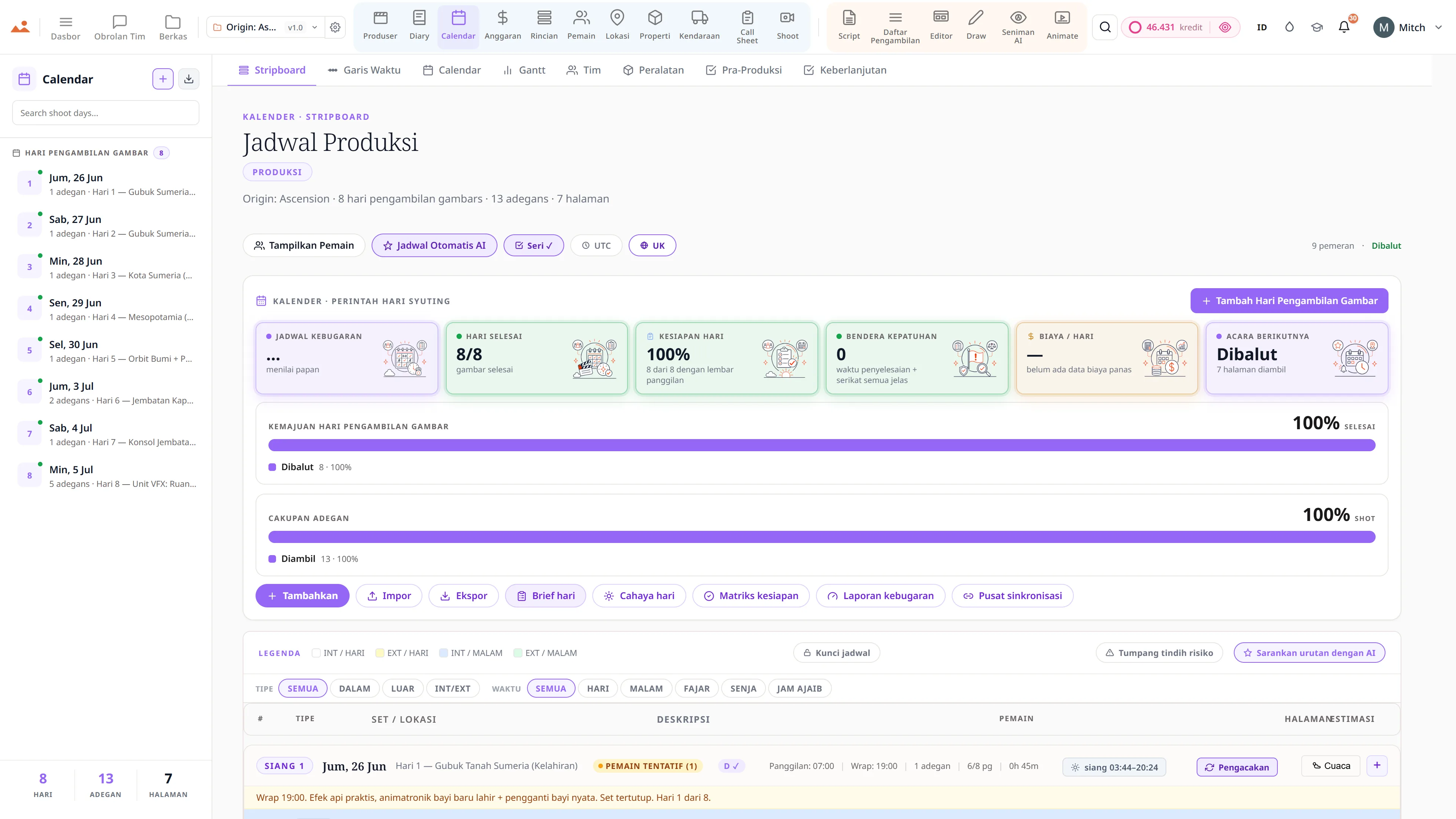Expand the Mitch user menu chevron
Viewport: 1456px width, 819px height.
click(1439, 27)
